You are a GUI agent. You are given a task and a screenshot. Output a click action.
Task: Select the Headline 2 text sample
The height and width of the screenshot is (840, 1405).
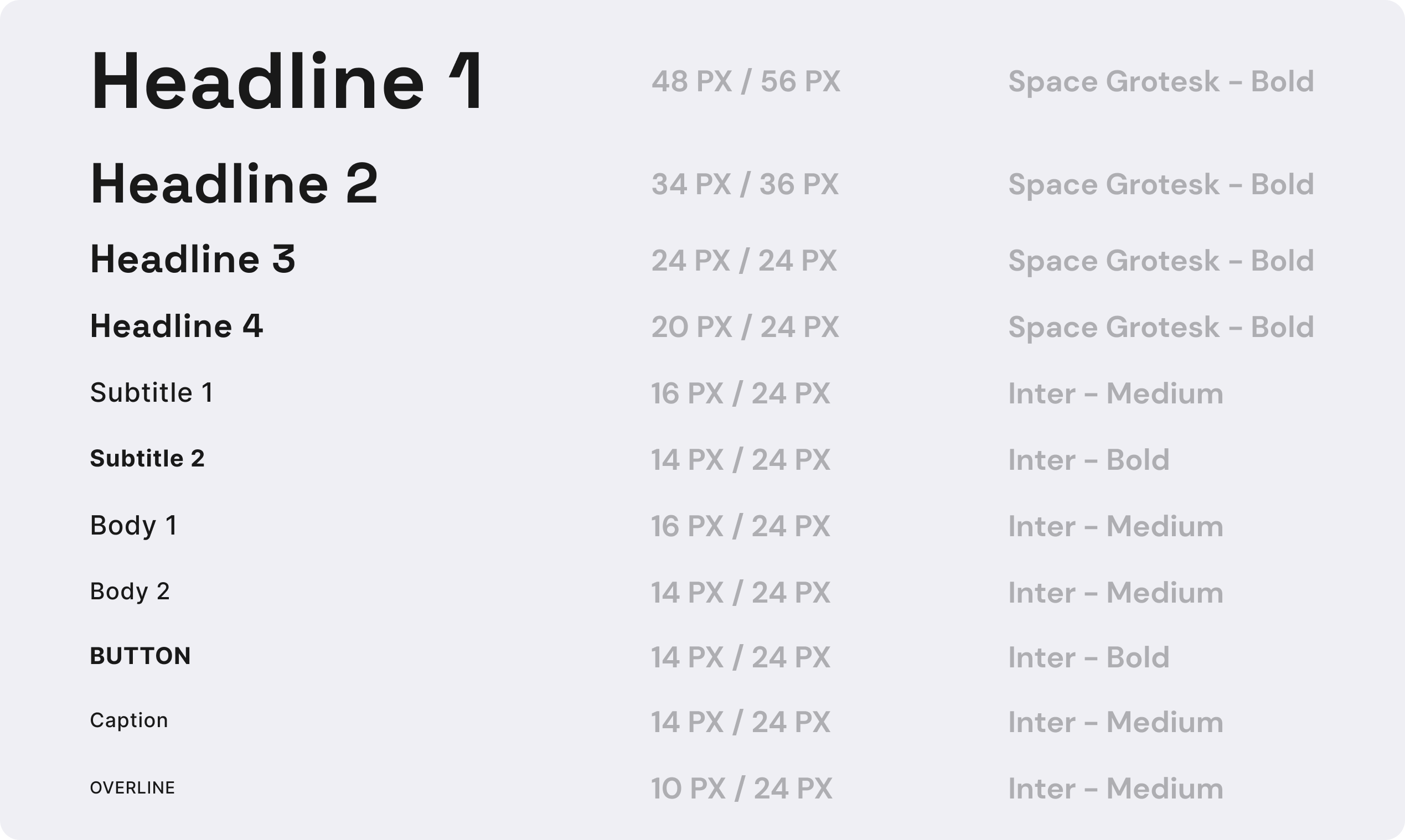(234, 183)
